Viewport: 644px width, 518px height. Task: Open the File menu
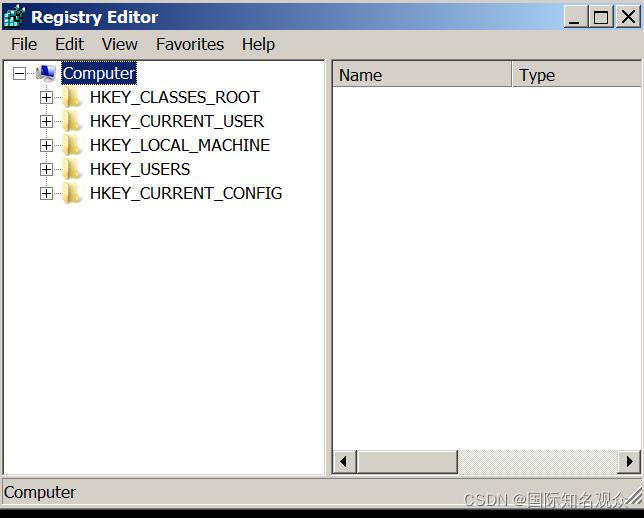click(24, 44)
